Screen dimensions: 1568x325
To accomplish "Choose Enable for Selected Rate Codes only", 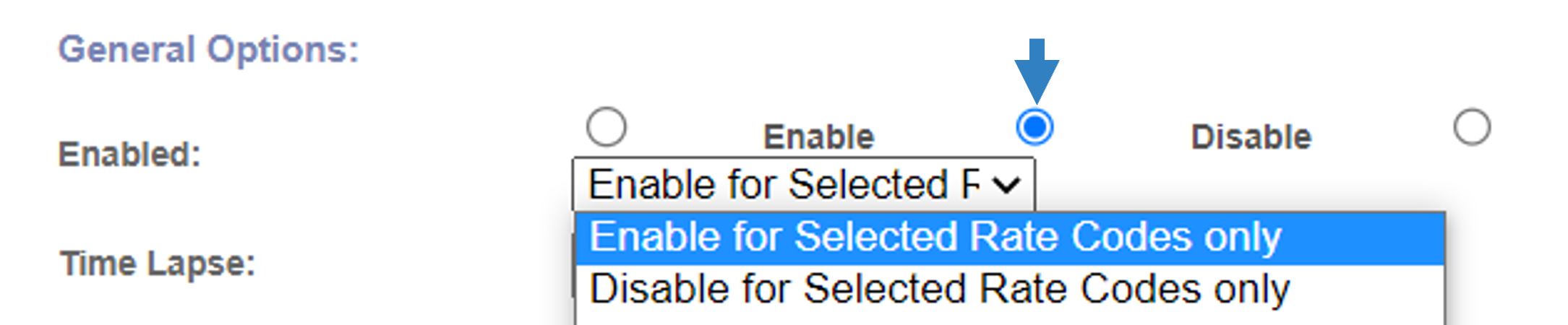I will (1010, 238).
